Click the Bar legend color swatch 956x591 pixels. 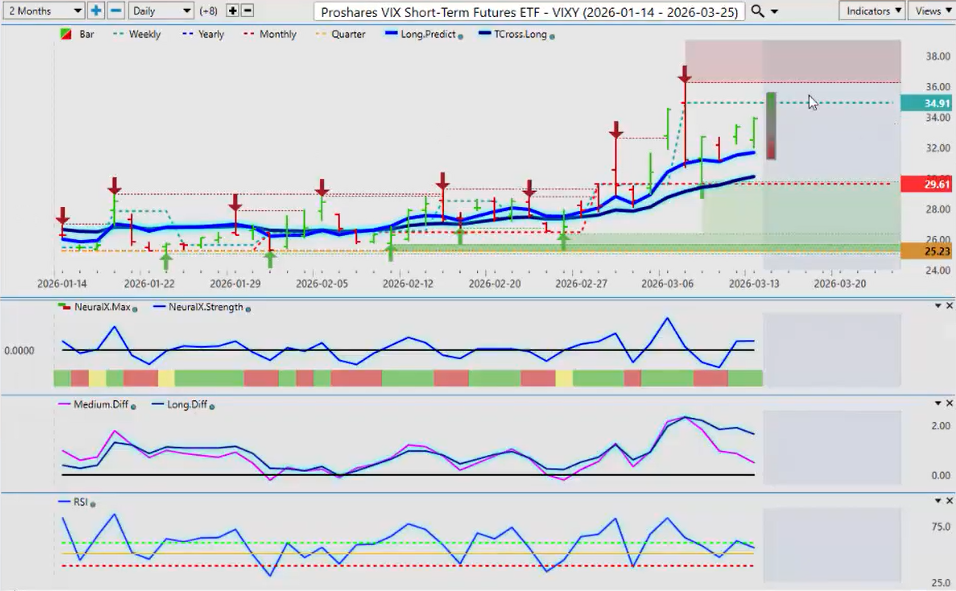[67, 34]
